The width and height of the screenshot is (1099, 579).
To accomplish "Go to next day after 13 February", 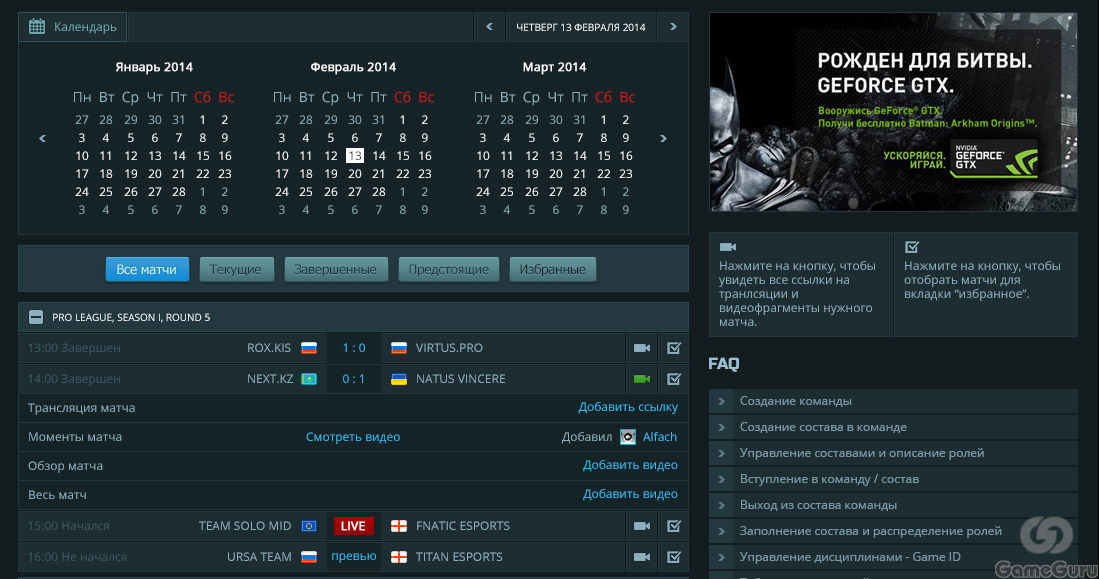I will coord(673,27).
